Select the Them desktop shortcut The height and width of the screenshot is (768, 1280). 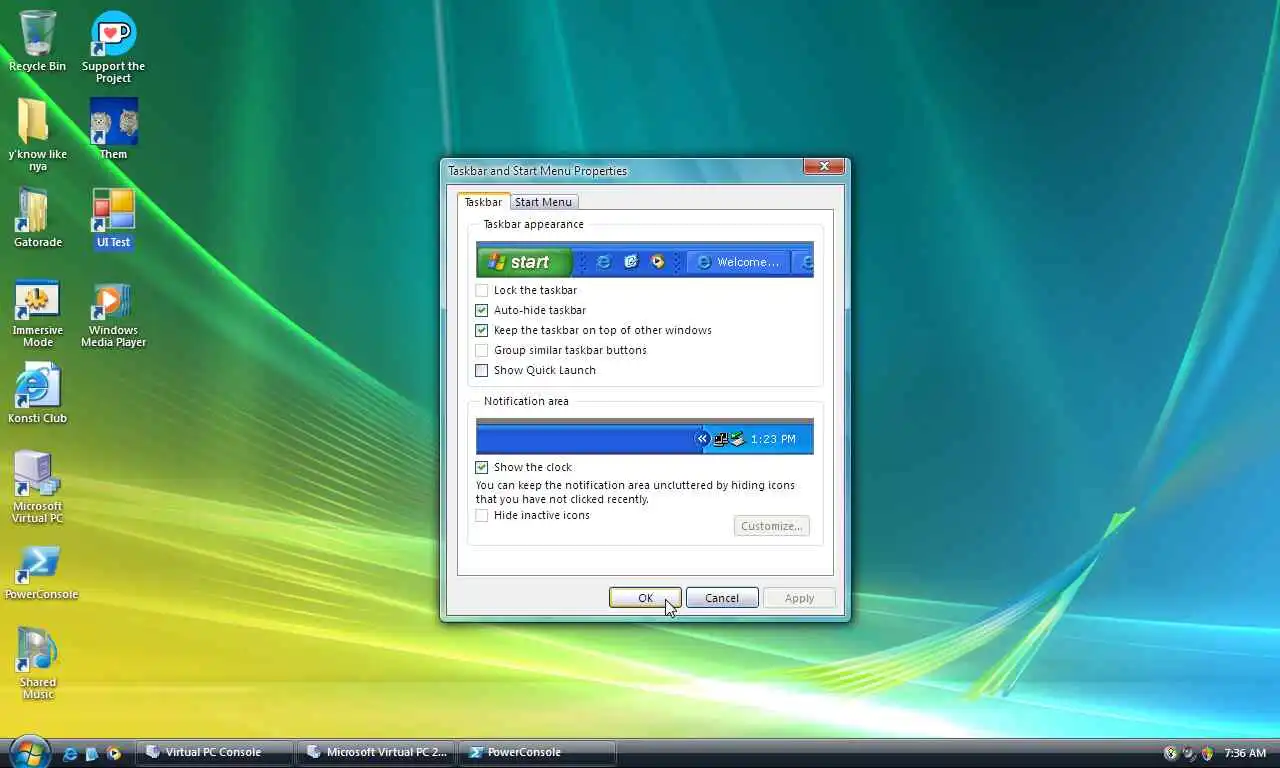point(113,129)
